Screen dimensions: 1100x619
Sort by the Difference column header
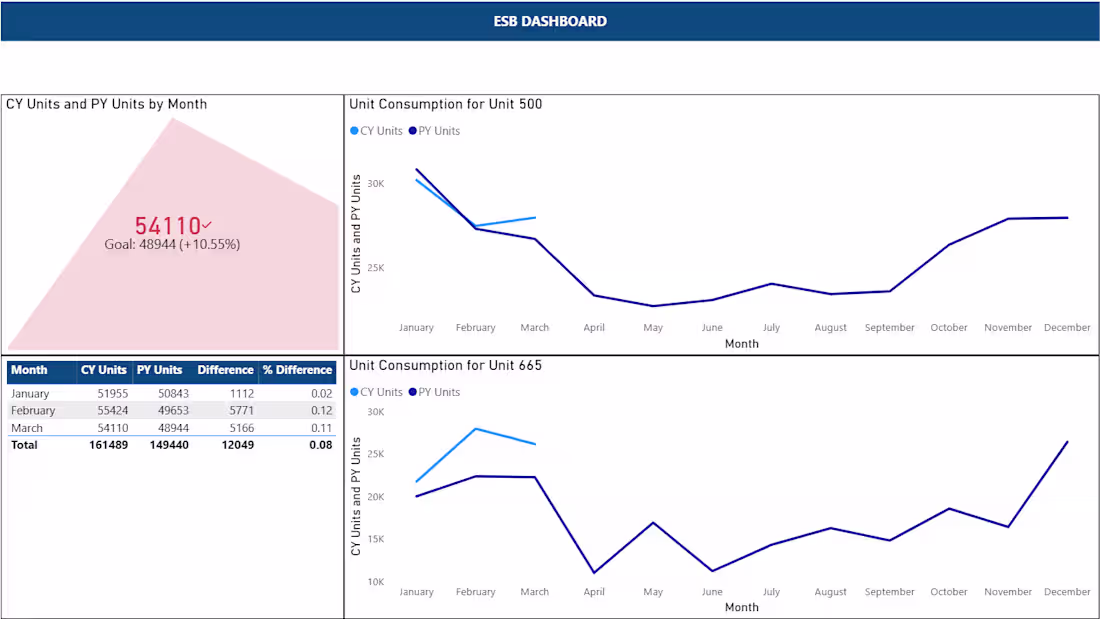pos(225,370)
